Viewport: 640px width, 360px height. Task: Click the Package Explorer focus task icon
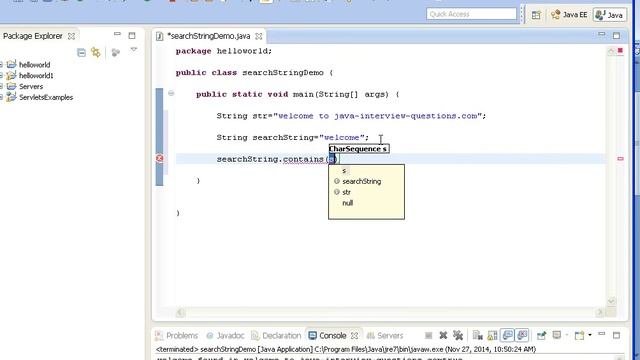tap(116, 52)
